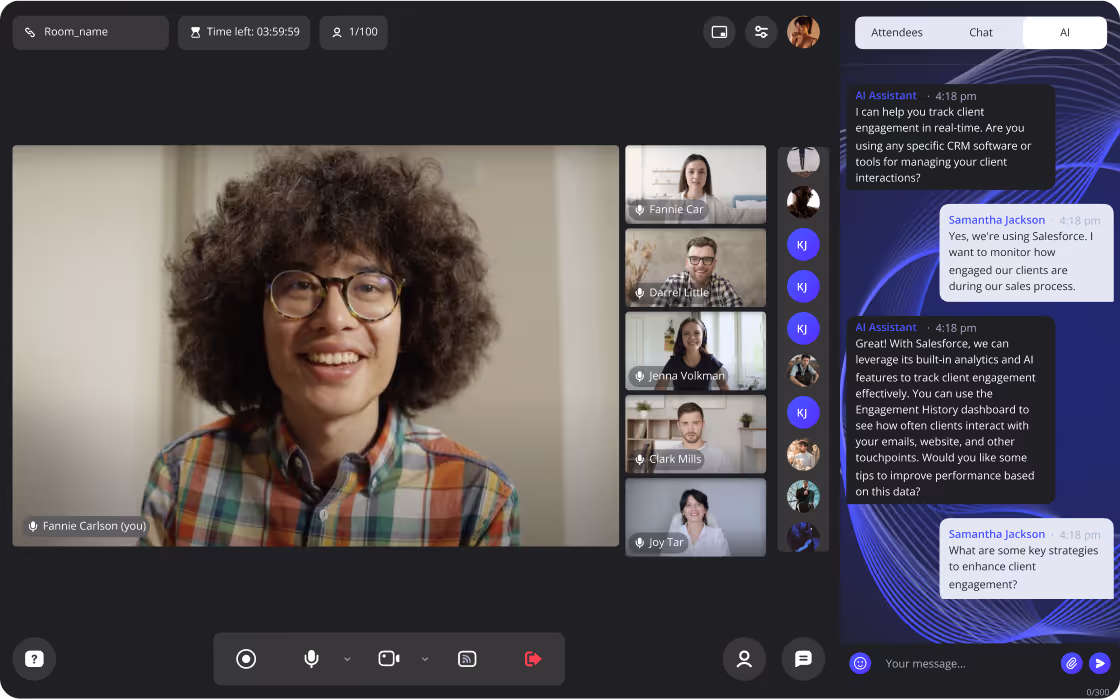1120x699 pixels.
Task: Select Clark Mills video thumbnail
Action: [x=696, y=434]
